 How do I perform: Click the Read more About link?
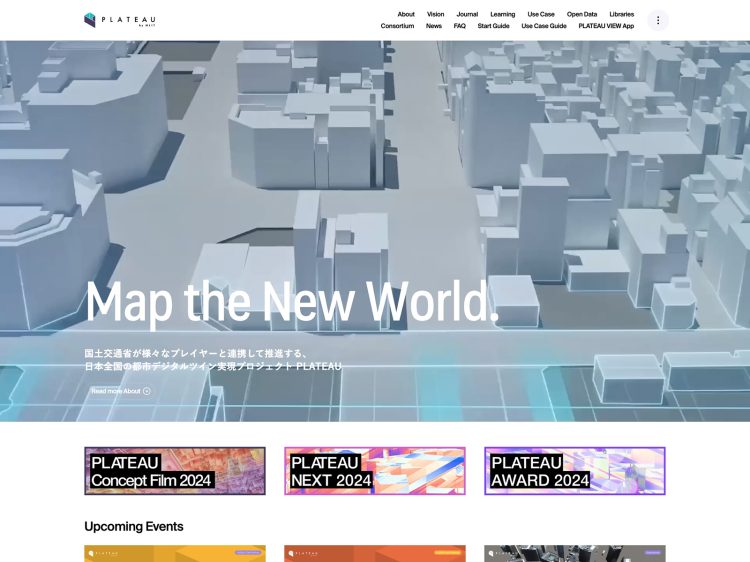click(x=121, y=391)
